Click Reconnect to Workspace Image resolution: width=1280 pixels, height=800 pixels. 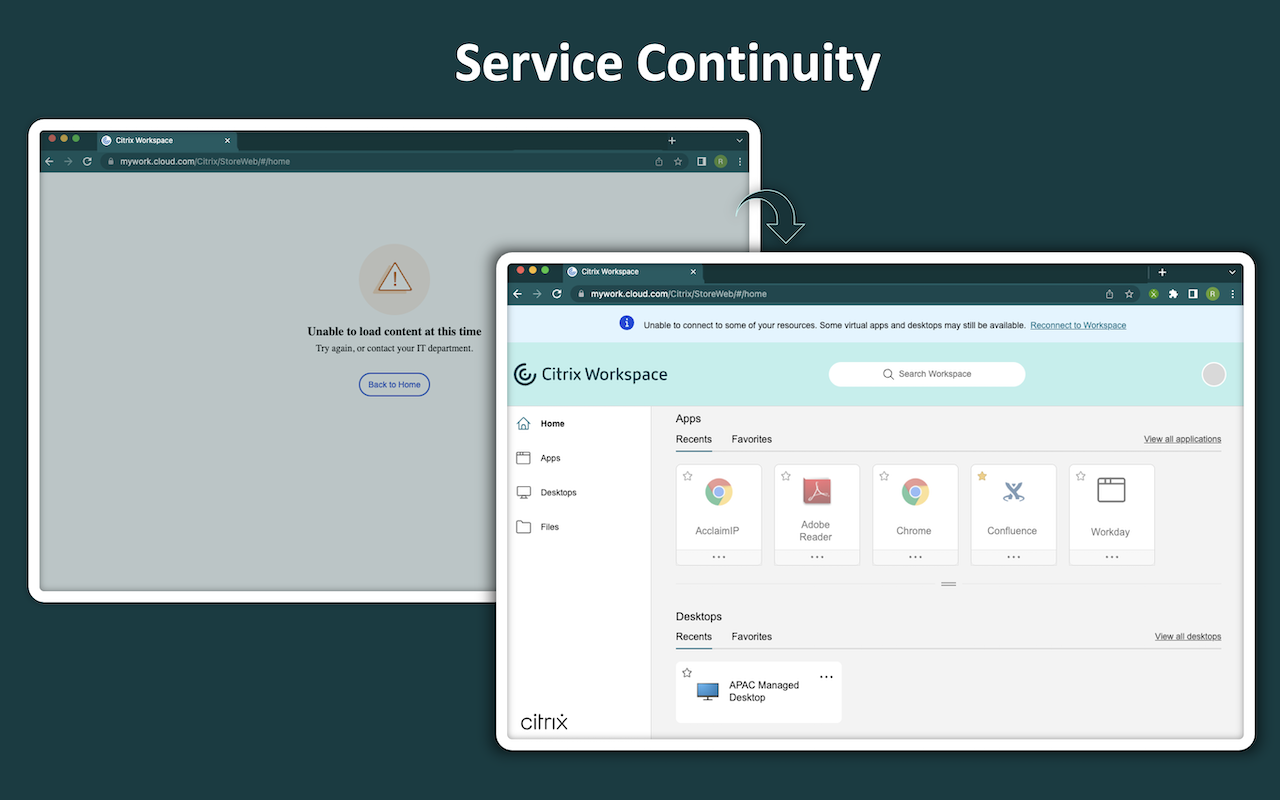coord(1077,324)
